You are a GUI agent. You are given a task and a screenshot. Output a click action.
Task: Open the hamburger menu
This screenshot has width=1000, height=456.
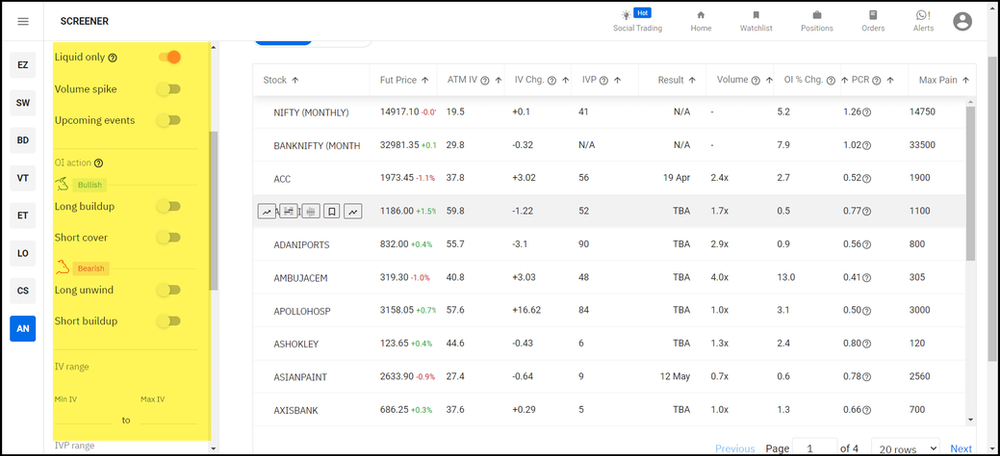pos(23,21)
